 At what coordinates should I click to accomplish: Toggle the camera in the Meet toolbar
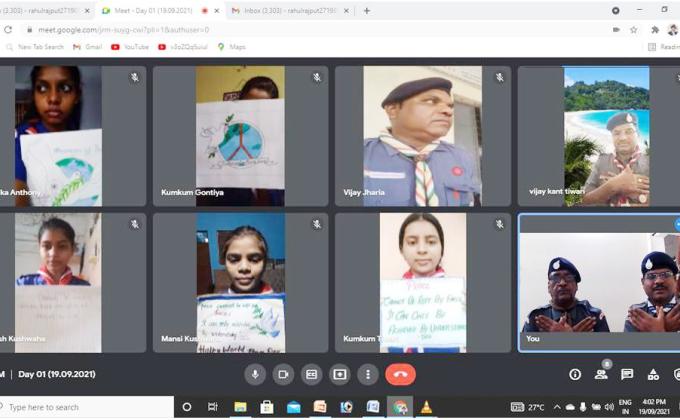pyautogui.click(x=283, y=374)
